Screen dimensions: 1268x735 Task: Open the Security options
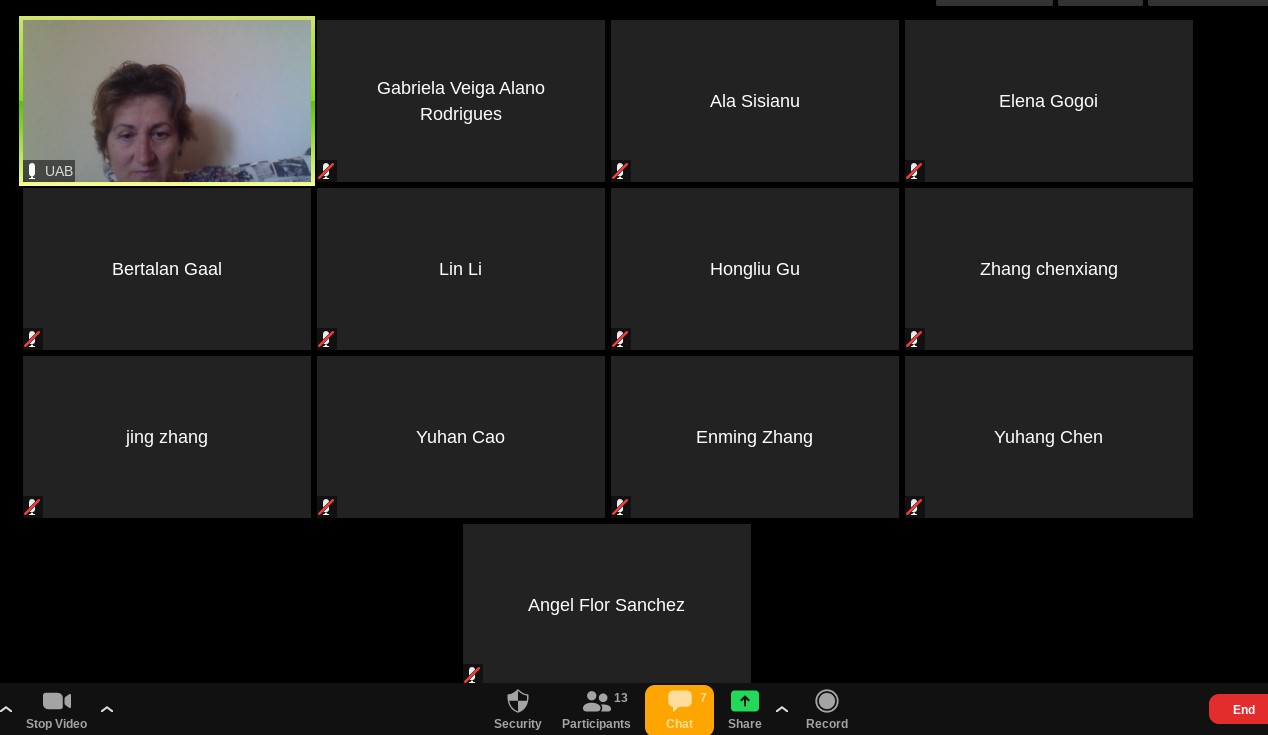tap(517, 709)
